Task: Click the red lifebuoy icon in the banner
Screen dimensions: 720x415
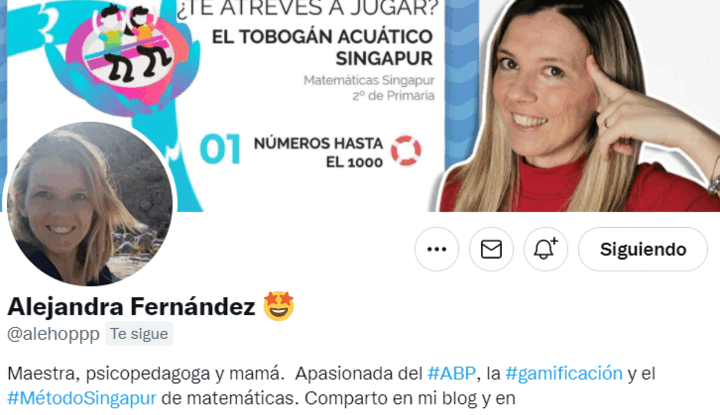Action: (405, 151)
